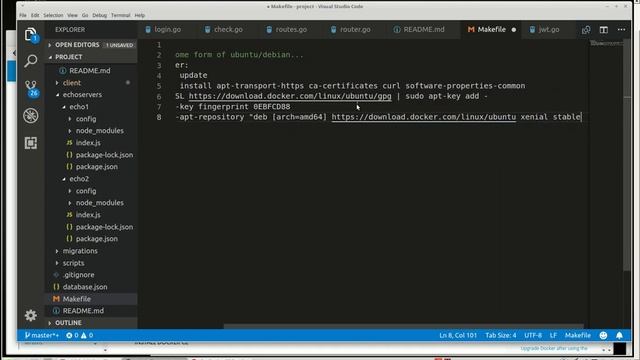
Task: Change the LF end-of-line sequence
Action: 553,336
